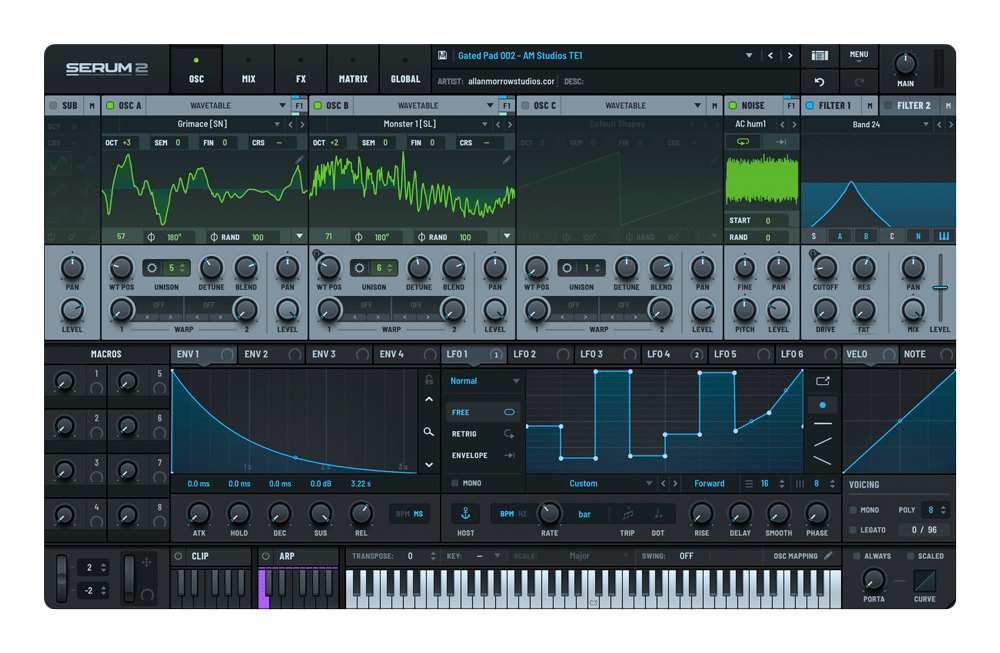Select the ENV 2 tab
The width and height of the screenshot is (1000, 653).
[271, 354]
